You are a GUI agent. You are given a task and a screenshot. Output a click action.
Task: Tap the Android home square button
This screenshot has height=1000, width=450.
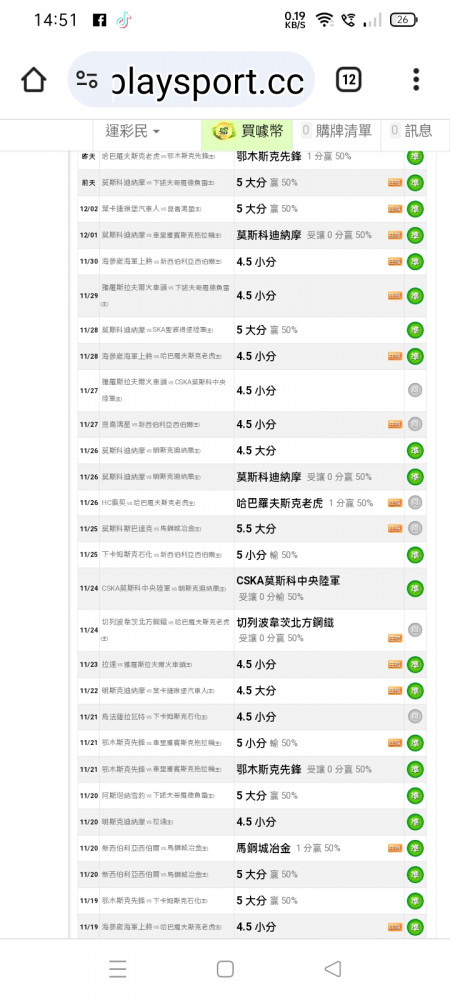click(x=225, y=969)
